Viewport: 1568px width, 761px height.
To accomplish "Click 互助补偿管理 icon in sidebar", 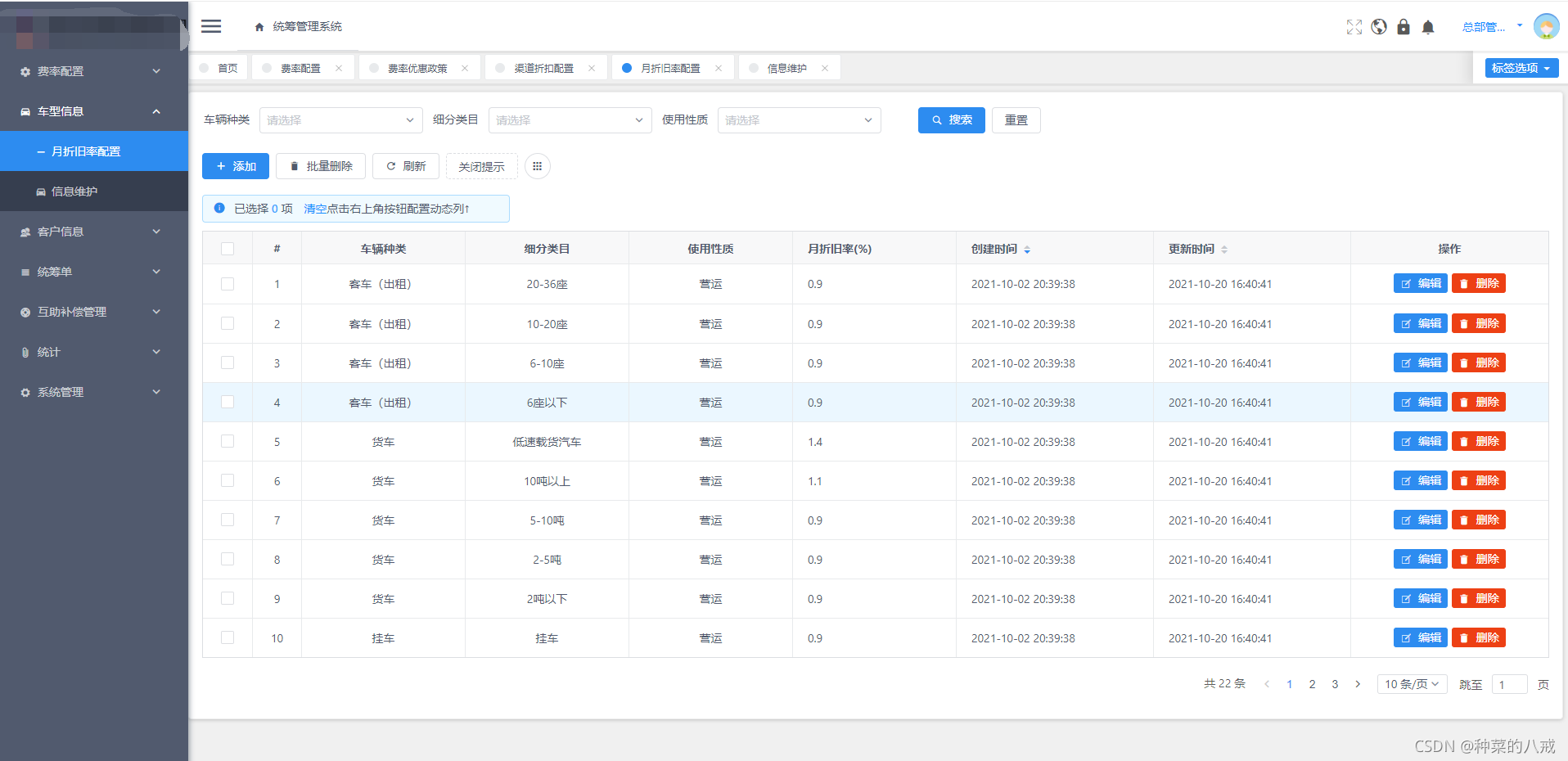I will click(x=25, y=312).
